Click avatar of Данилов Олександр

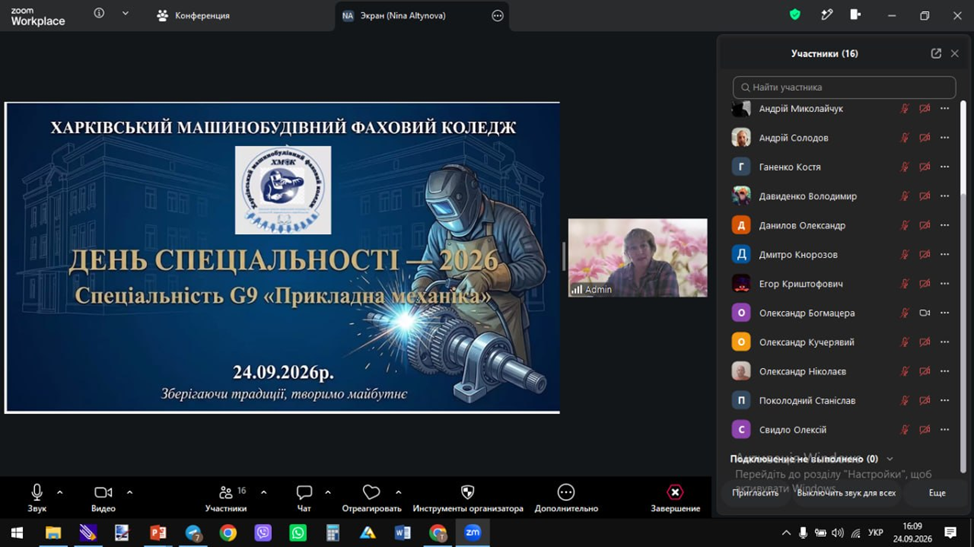point(741,225)
